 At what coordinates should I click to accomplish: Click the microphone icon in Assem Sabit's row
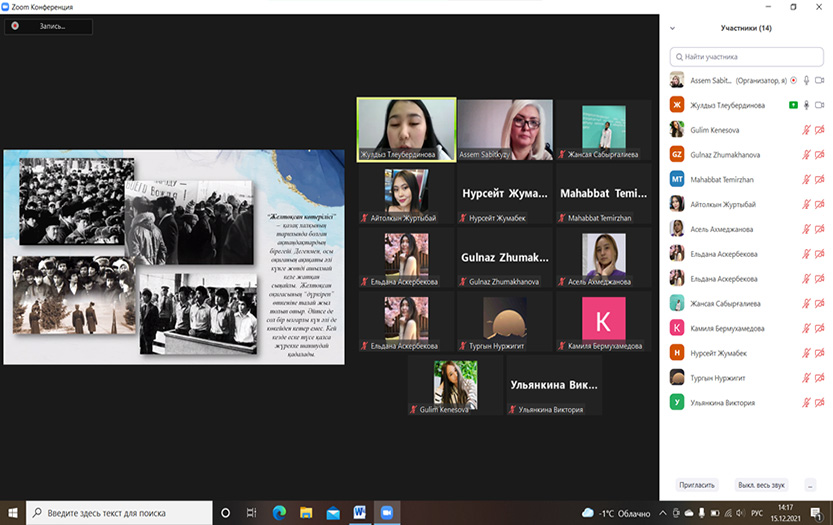806,79
